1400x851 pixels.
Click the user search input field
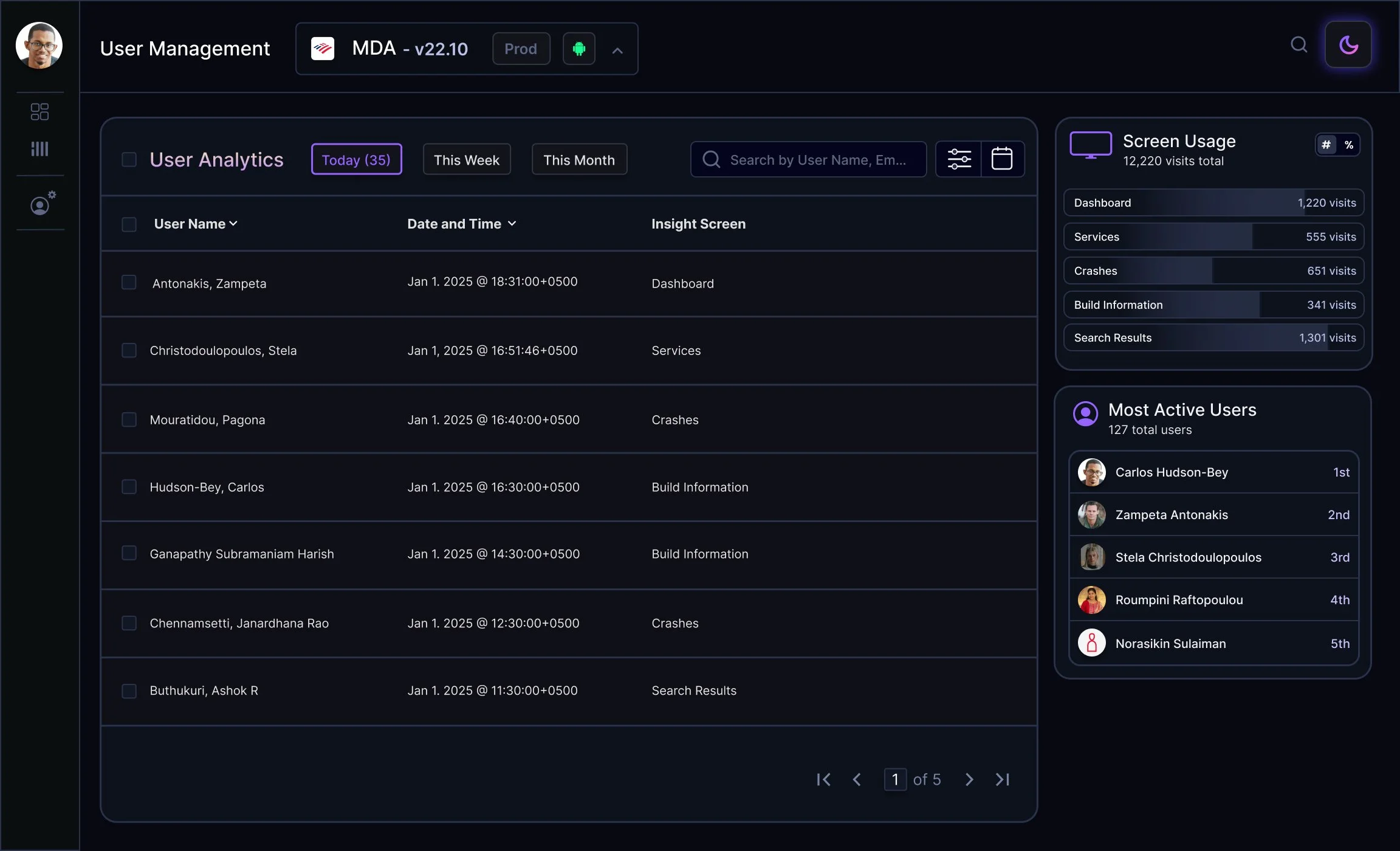click(817, 160)
